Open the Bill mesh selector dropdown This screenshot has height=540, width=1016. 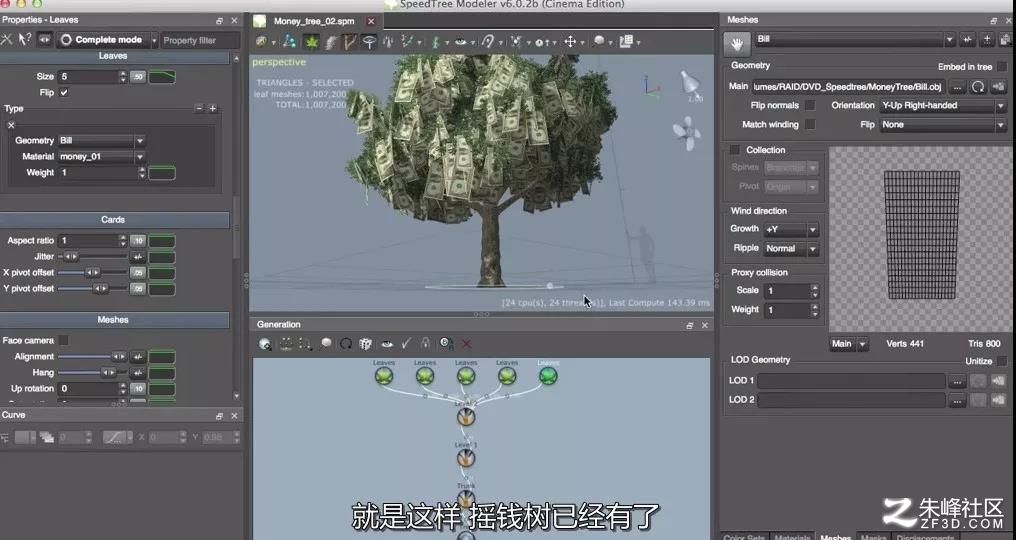(855, 40)
